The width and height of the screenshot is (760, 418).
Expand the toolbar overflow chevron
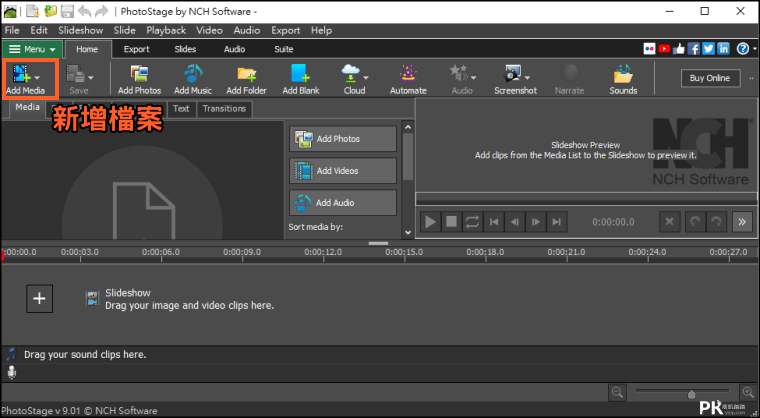click(752, 78)
